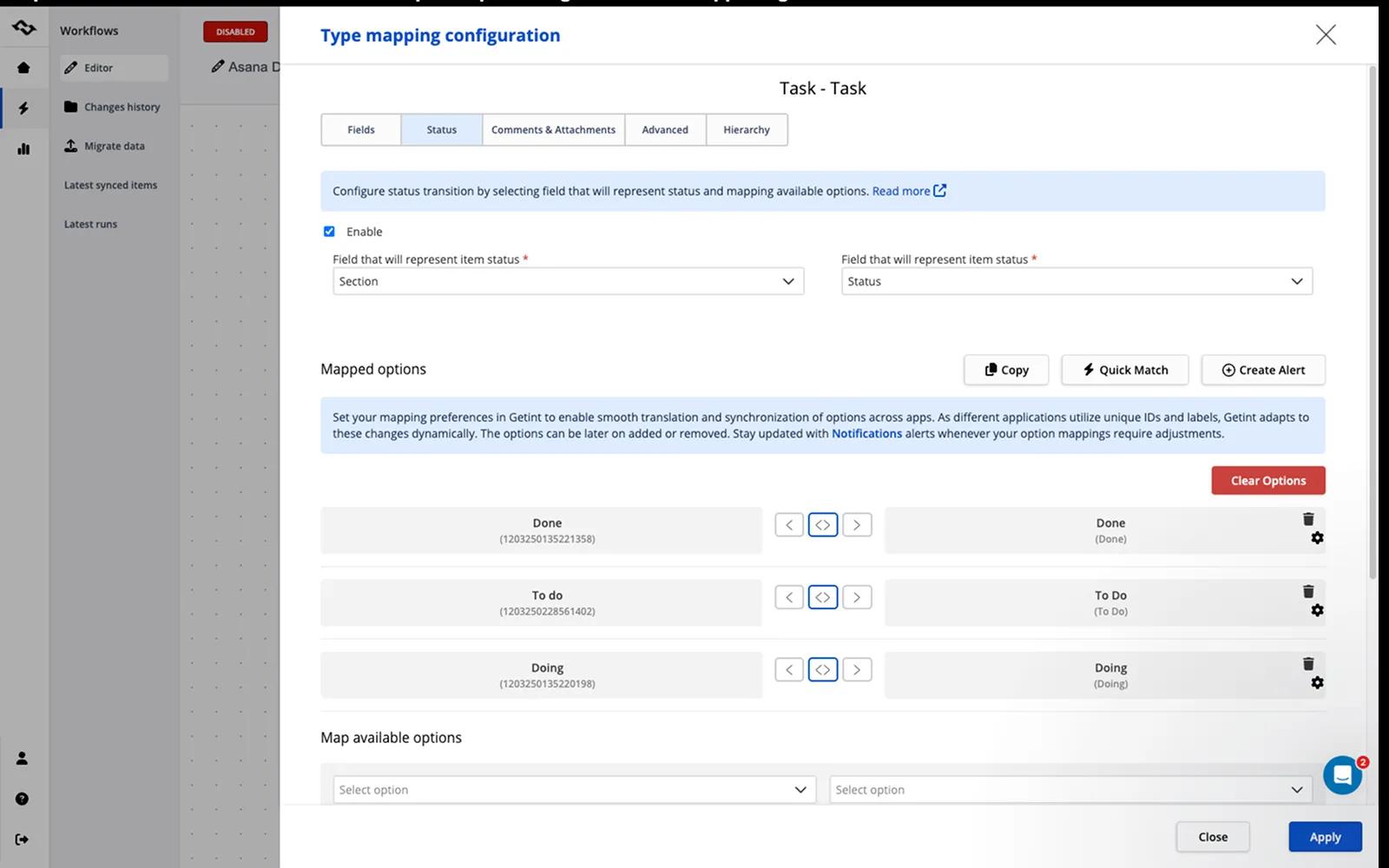The image size is (1389, 868).
Task: Open gear settings for To Do mapping
Action: coord(1317,610)
